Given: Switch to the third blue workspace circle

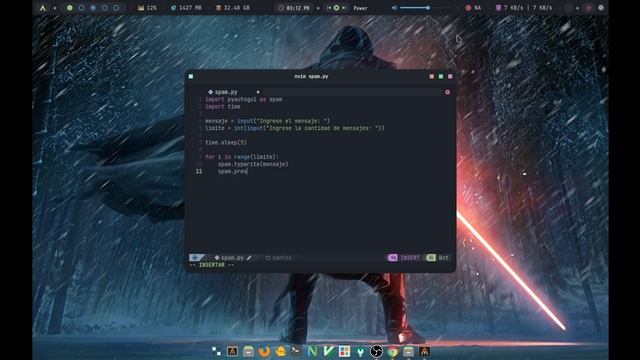Looking at the screenshot, I should (93, 8).
